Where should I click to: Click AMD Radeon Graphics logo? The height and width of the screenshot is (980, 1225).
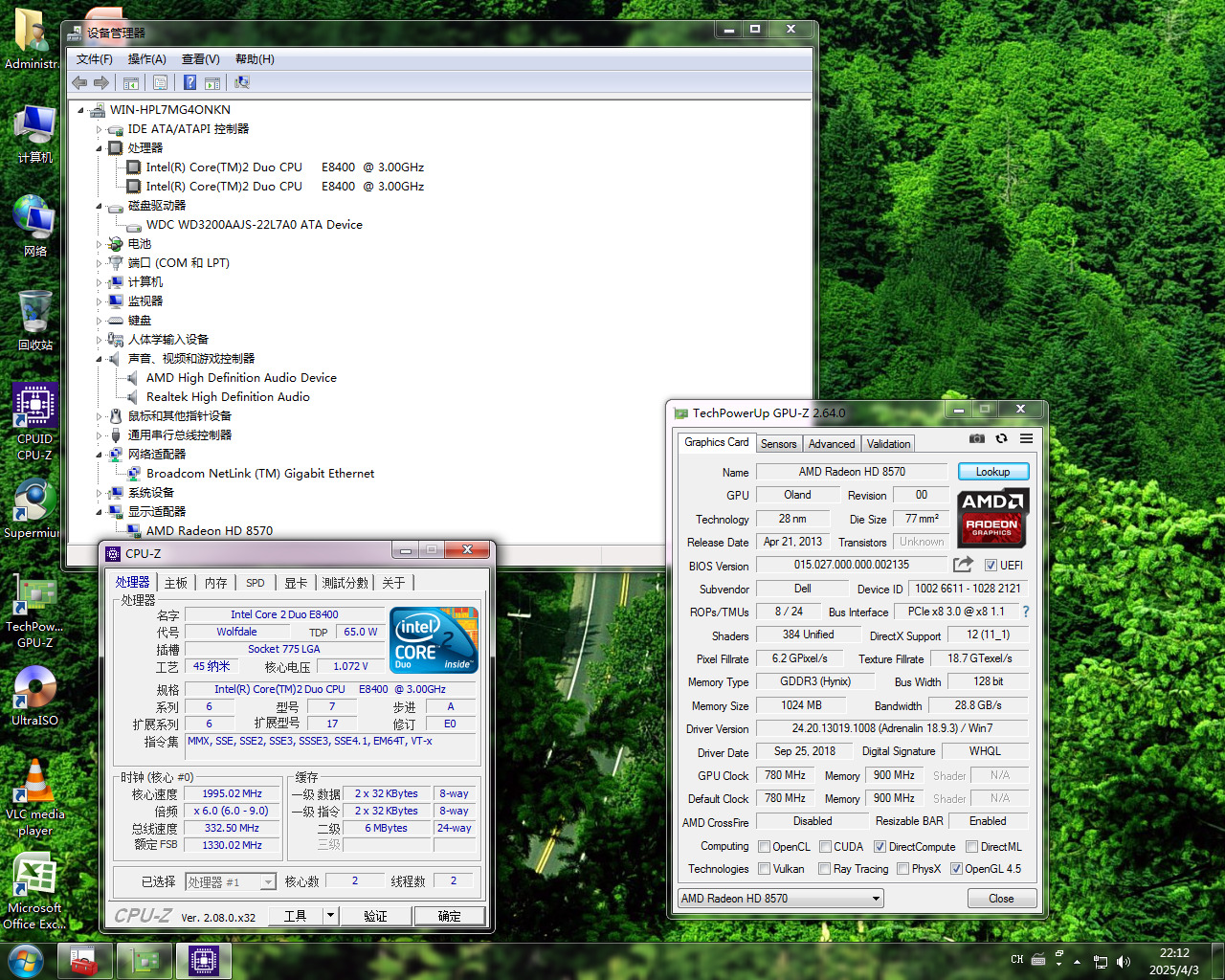(992, 517)
